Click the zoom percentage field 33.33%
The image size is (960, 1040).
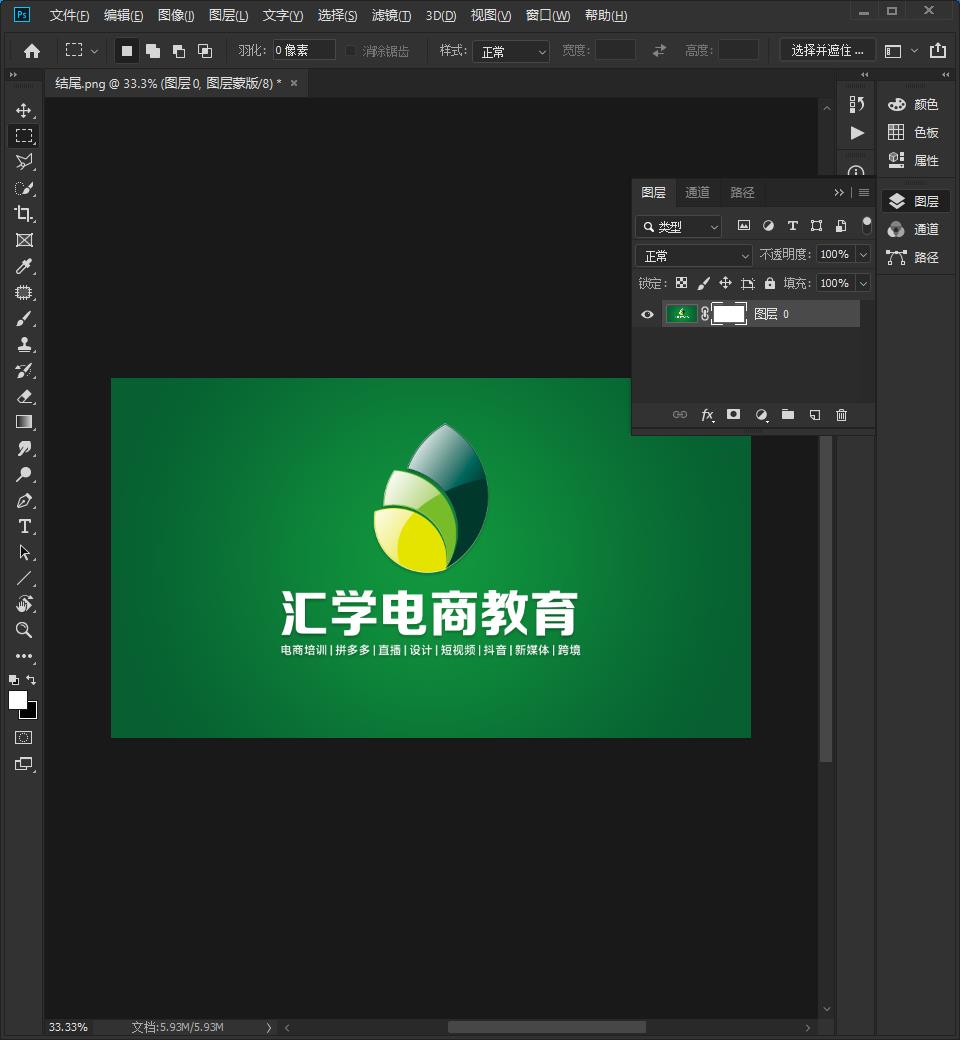68,1027
